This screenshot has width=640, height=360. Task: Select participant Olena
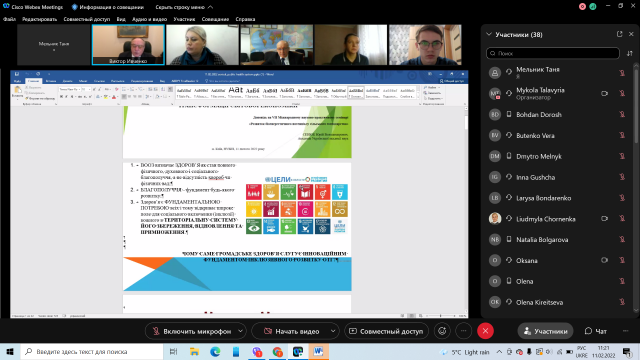pyautogui.click(x=558, y=281)
